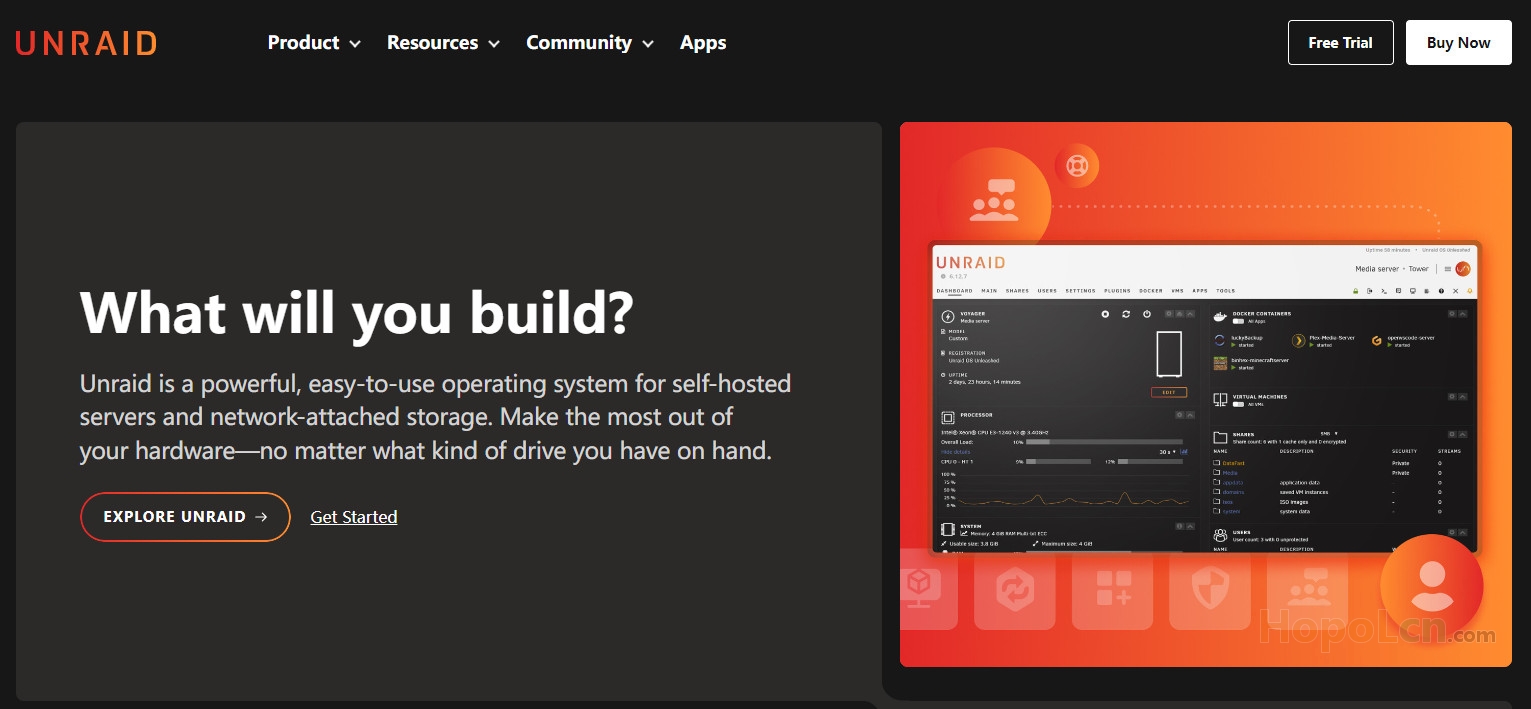Click the Plex-Media-Server container icon
The width and height of the screenshot is (1531, 709).
(x=1299, y=341)
